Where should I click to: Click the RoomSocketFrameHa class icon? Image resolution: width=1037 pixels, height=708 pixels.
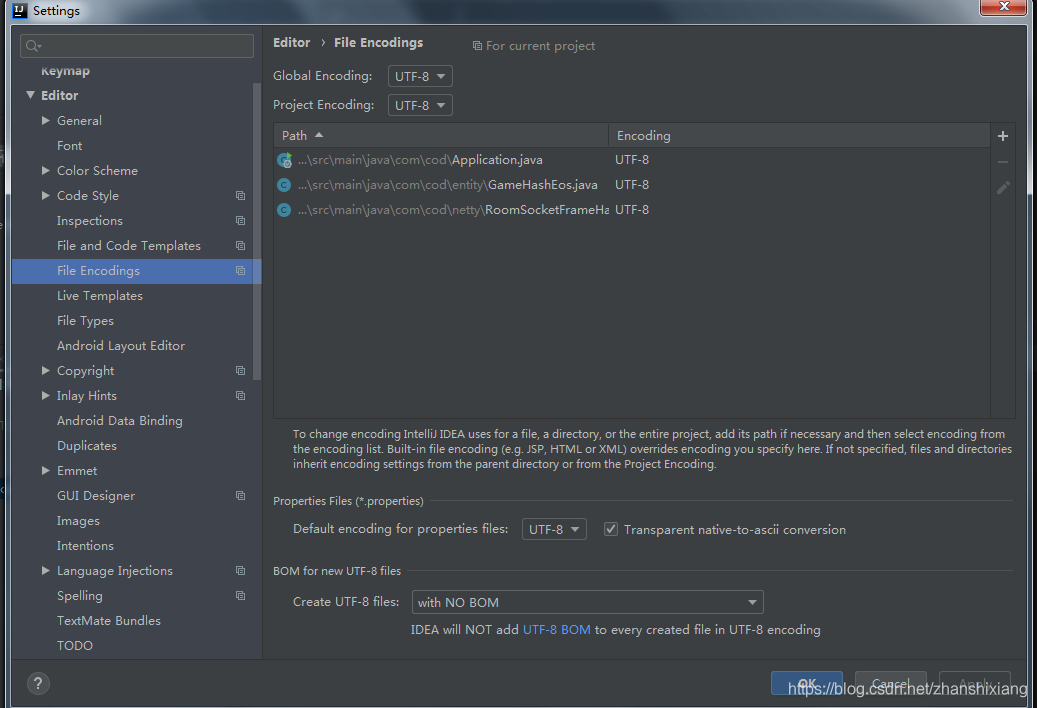tap(284, 210)
